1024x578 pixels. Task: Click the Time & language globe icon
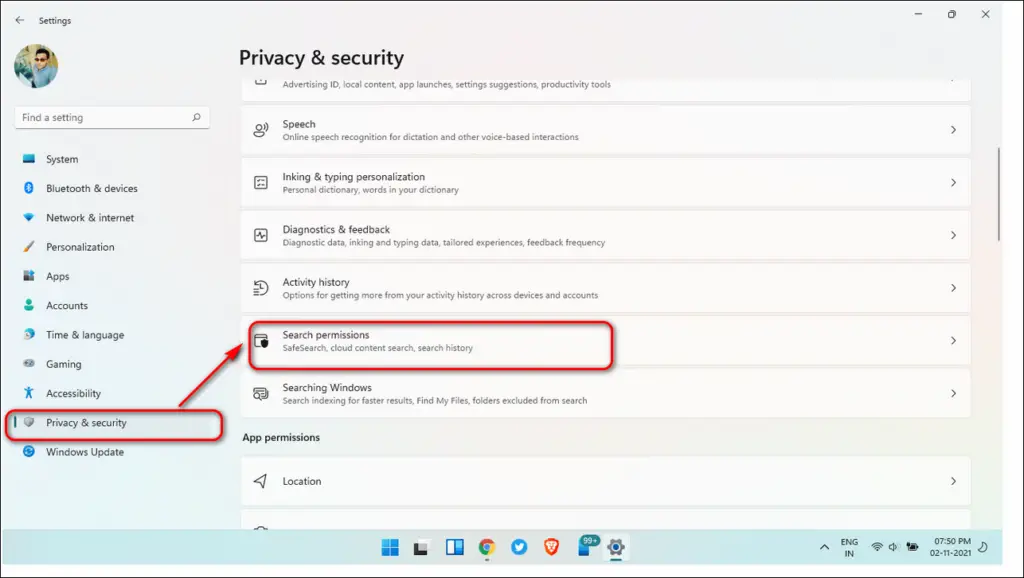(29, 334)
